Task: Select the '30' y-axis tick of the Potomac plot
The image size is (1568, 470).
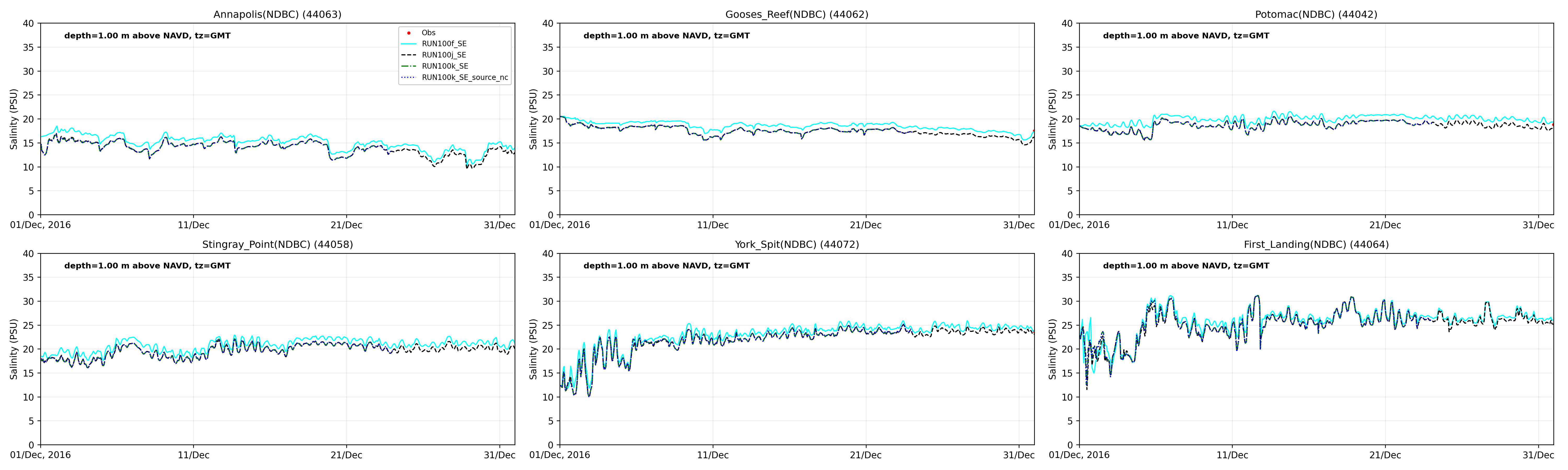Action: [1067, 71]
